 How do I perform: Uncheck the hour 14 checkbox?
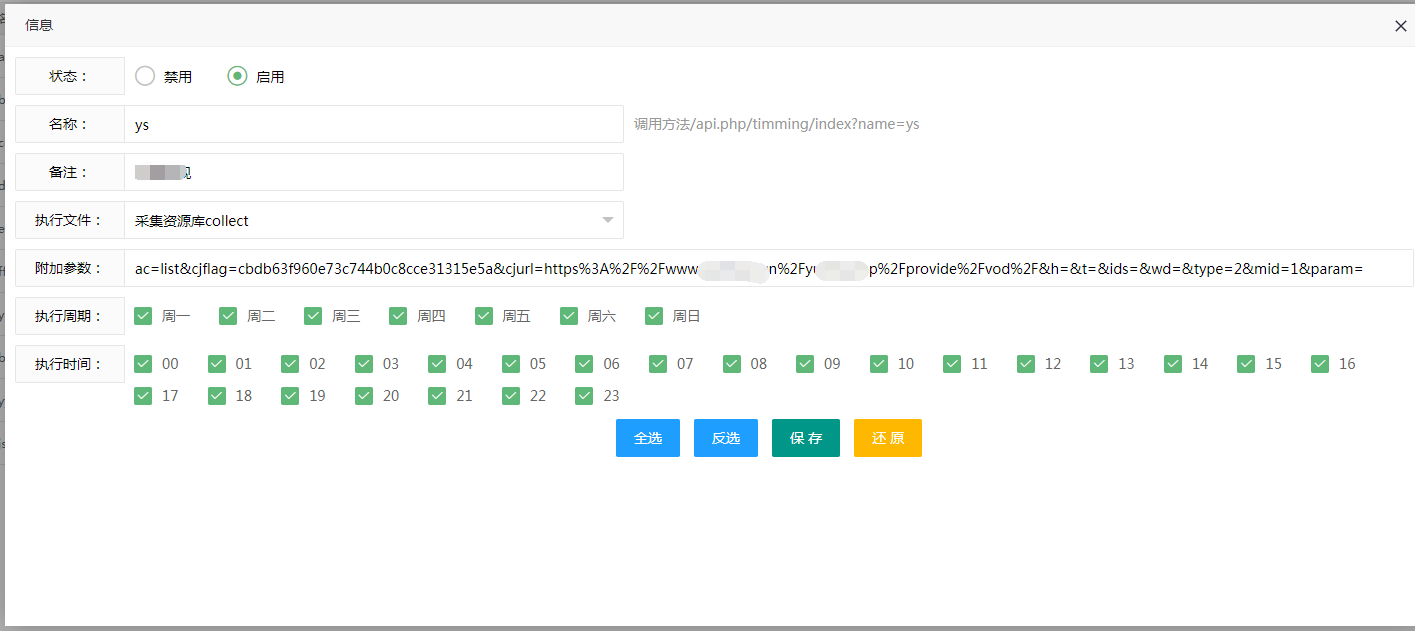point(1173,364)
